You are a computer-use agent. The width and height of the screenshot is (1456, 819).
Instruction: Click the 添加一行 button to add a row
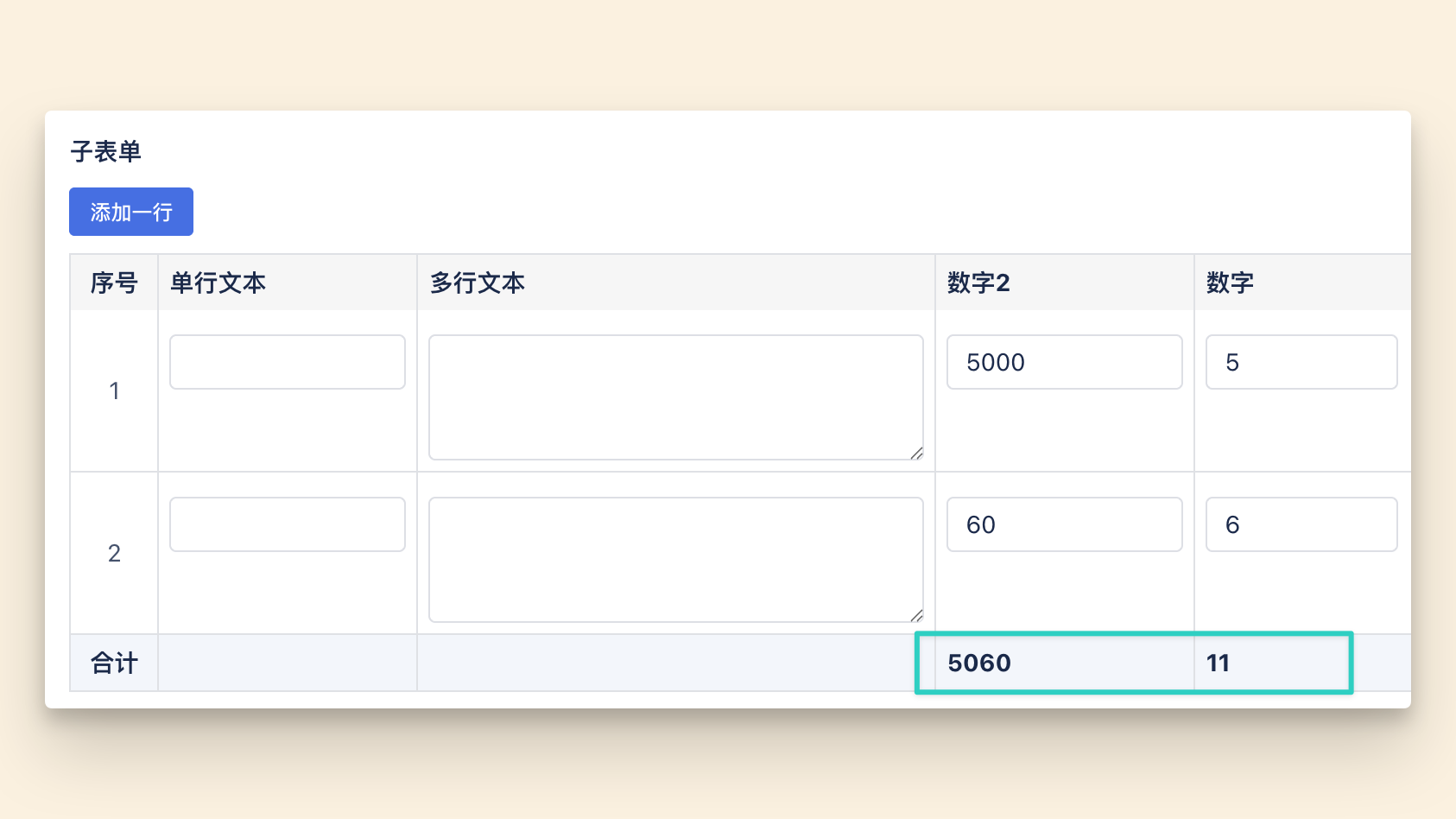pyautogui.click(x=130, y=211)
